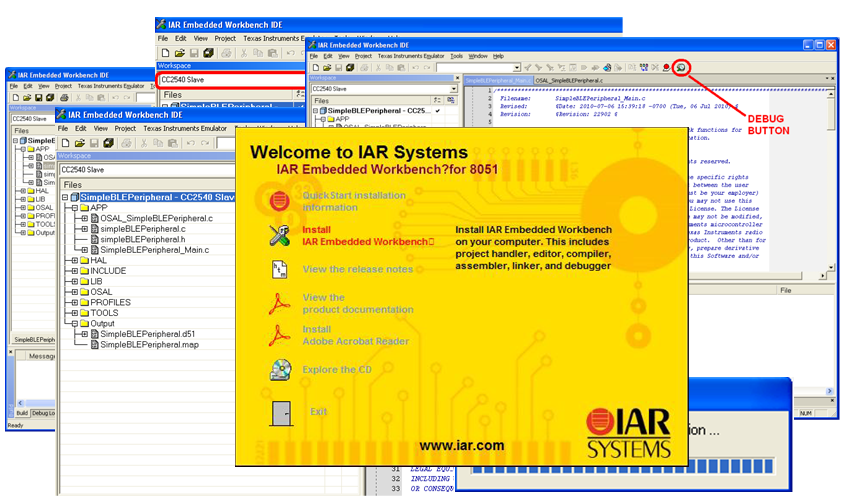Viewport: 844px width, 502px height.
Task: Click Print icon in code editor window toolbar
Action: (364, 68)
